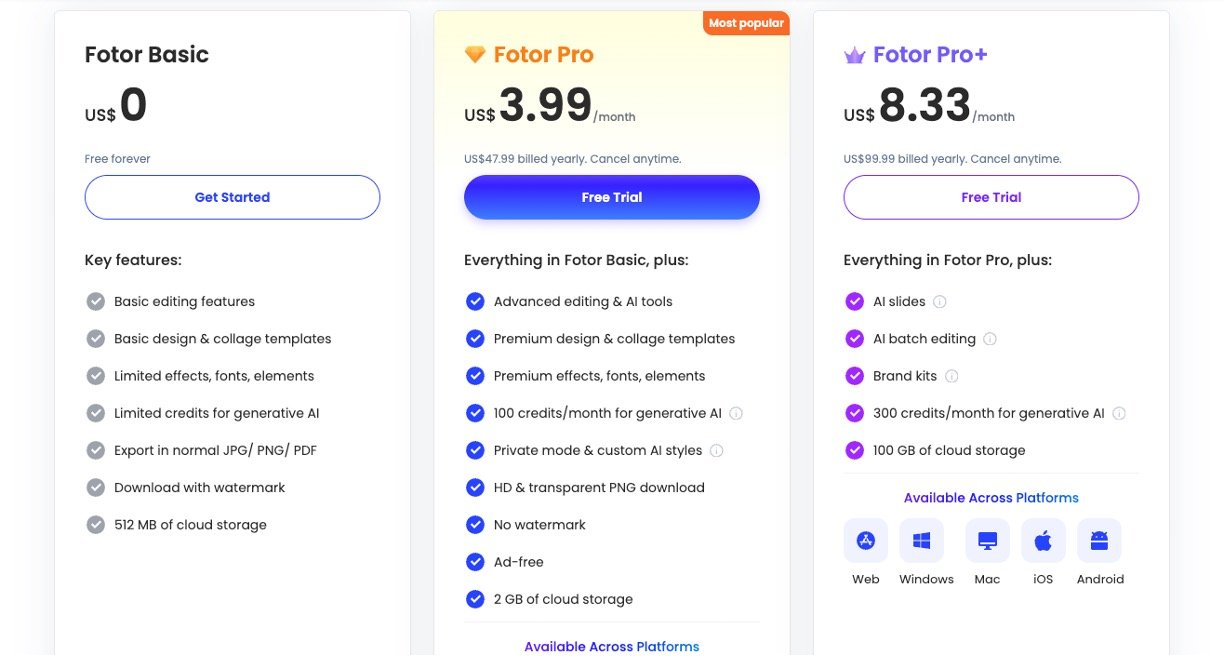Click the iOS platform icon
This screenshot has height=656, width=1224.
point(1043,541)
